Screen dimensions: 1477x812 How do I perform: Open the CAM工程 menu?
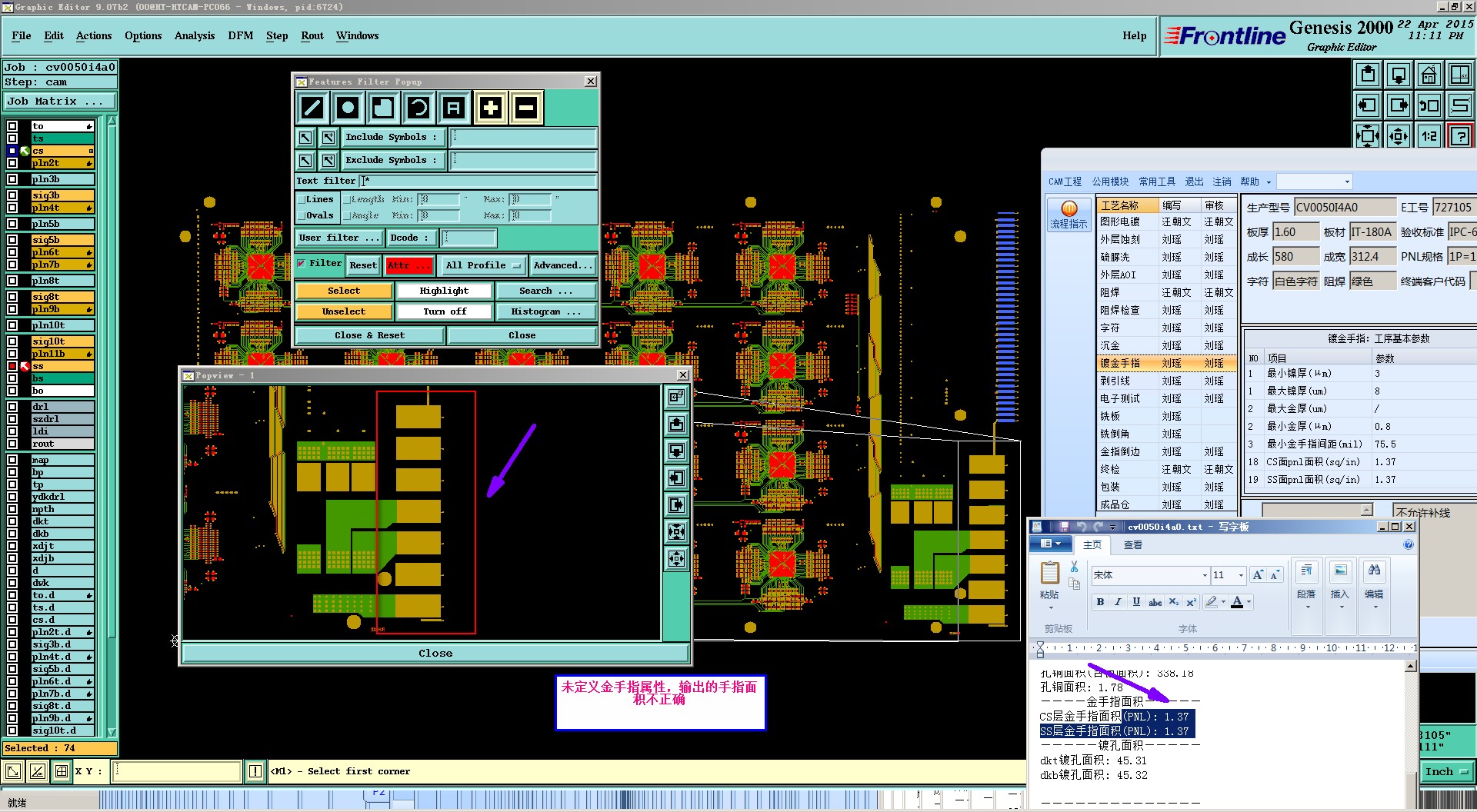pyautogui.click(x=1065, y=181)
